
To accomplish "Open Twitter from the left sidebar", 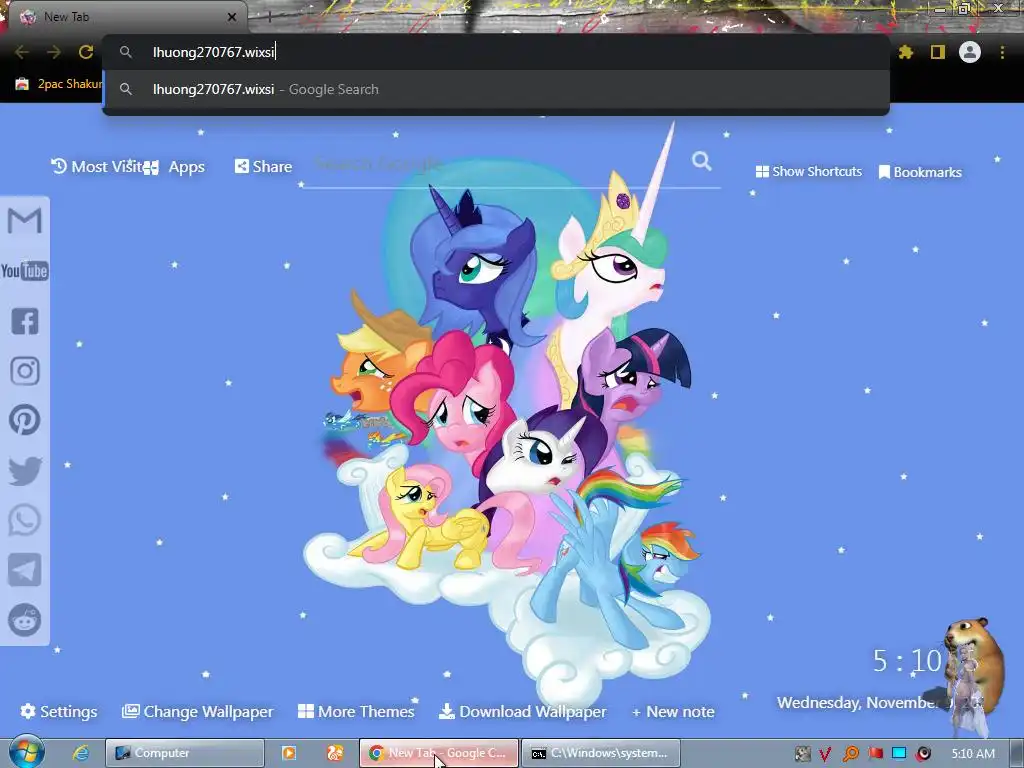I will [25, 471].
